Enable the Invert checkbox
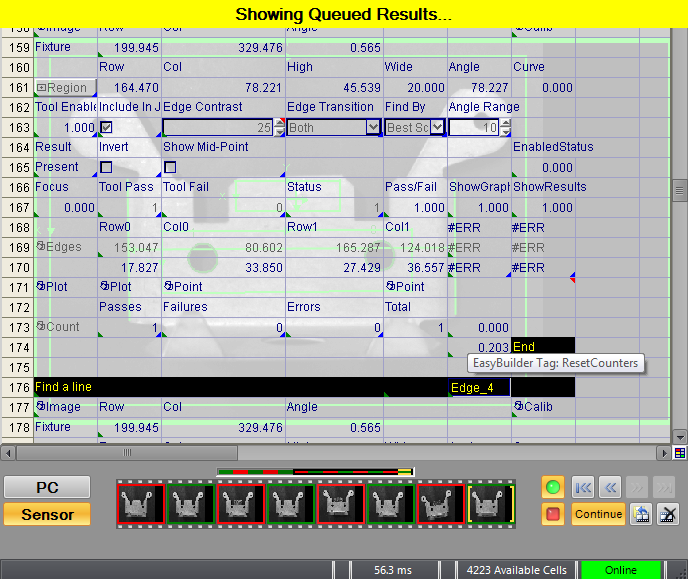This screenshot has width=688, height=579. click(106, 167)
